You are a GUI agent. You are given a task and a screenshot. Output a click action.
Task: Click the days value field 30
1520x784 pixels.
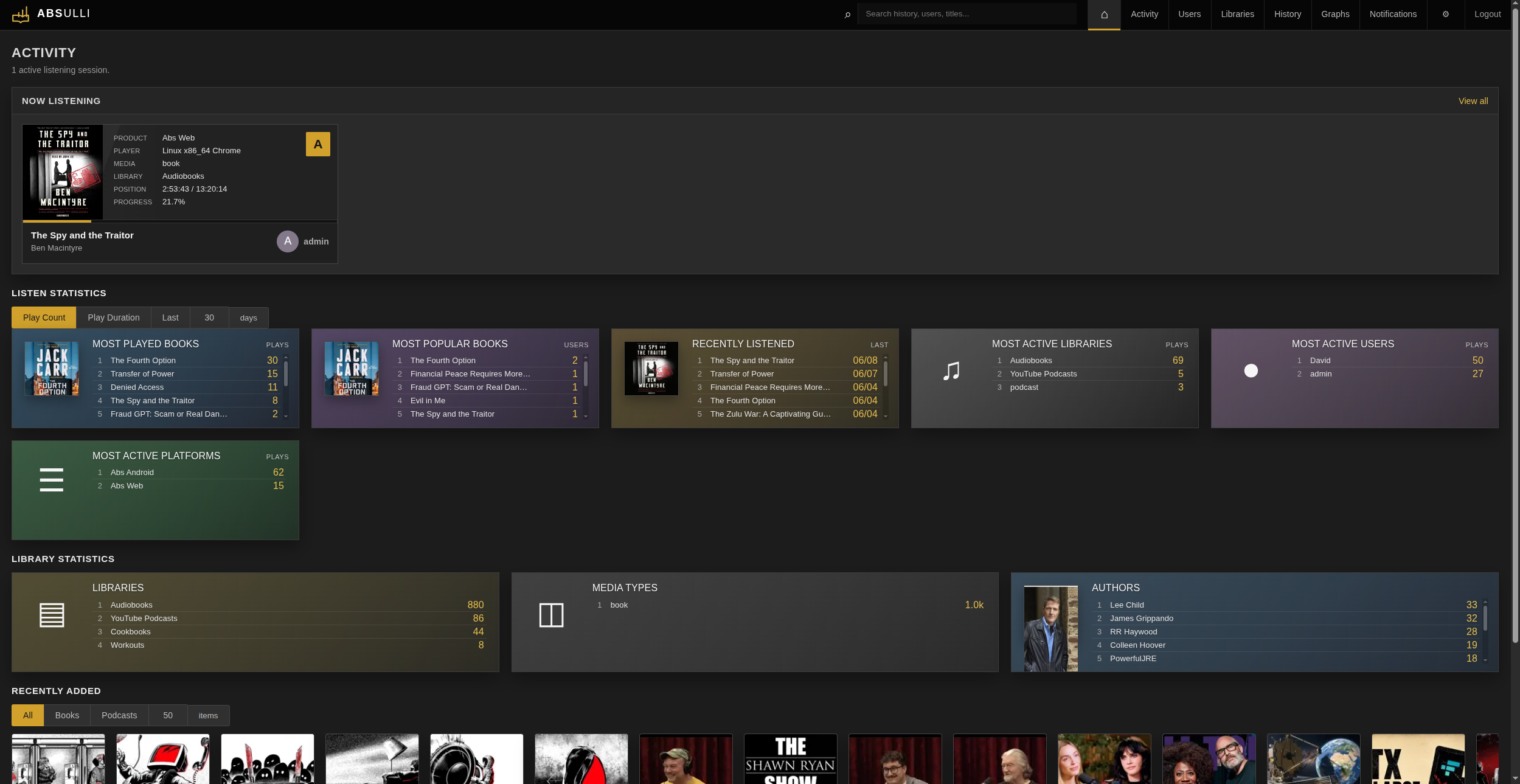tap(209, 317)
